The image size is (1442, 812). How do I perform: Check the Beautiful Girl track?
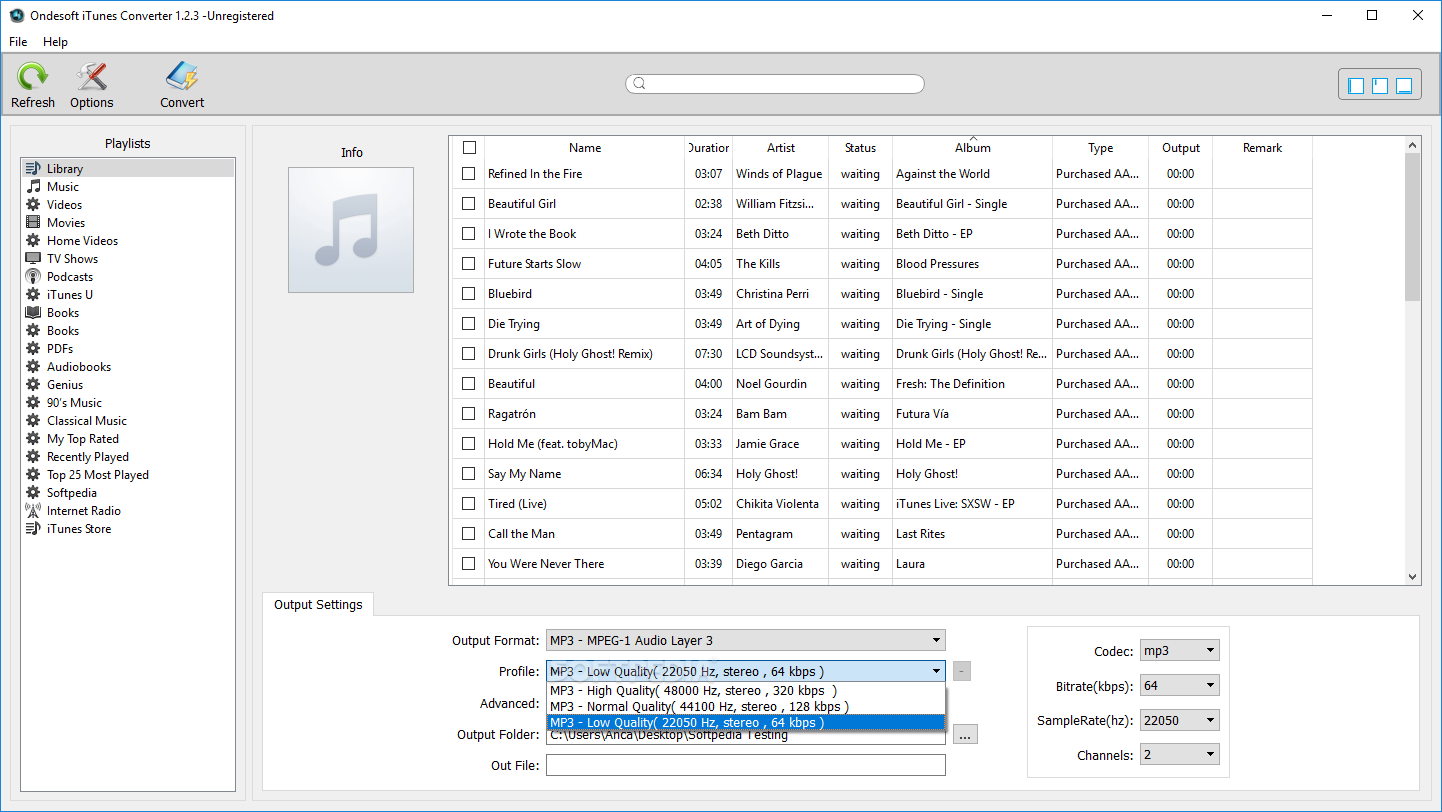(x=468, y=204)
